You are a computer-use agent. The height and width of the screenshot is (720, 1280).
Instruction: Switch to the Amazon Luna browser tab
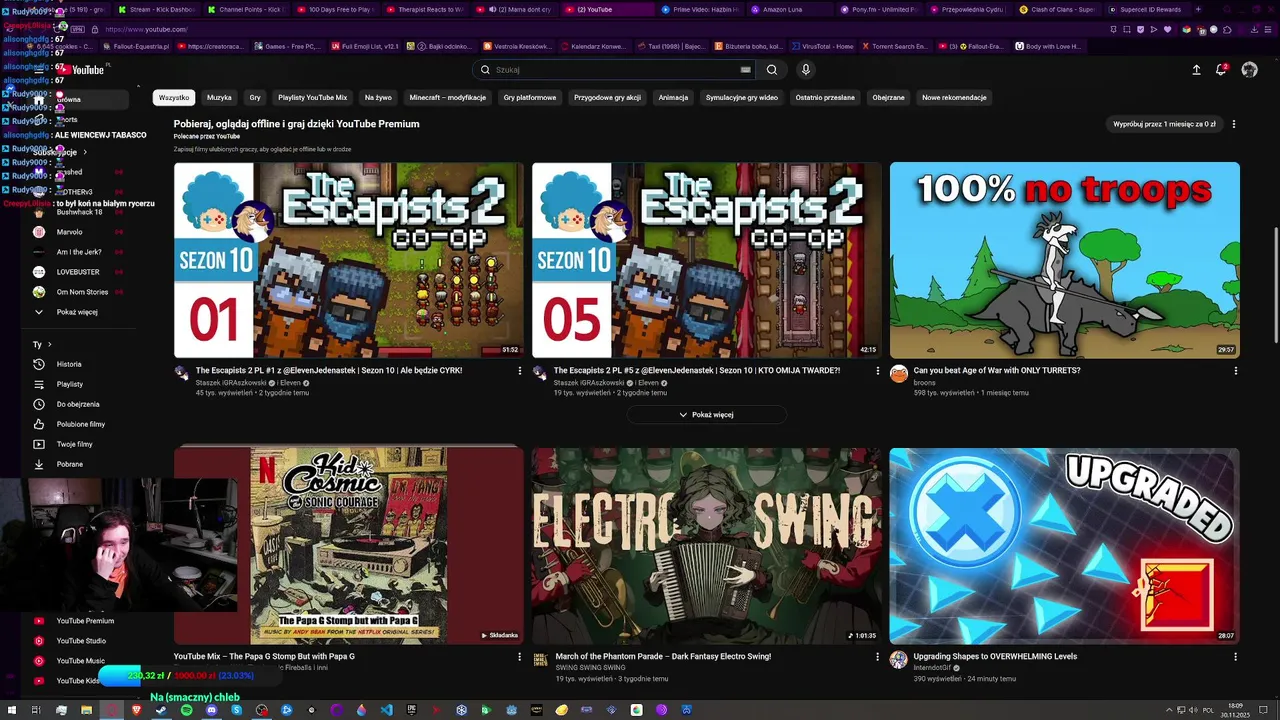[x=787, y=9]
